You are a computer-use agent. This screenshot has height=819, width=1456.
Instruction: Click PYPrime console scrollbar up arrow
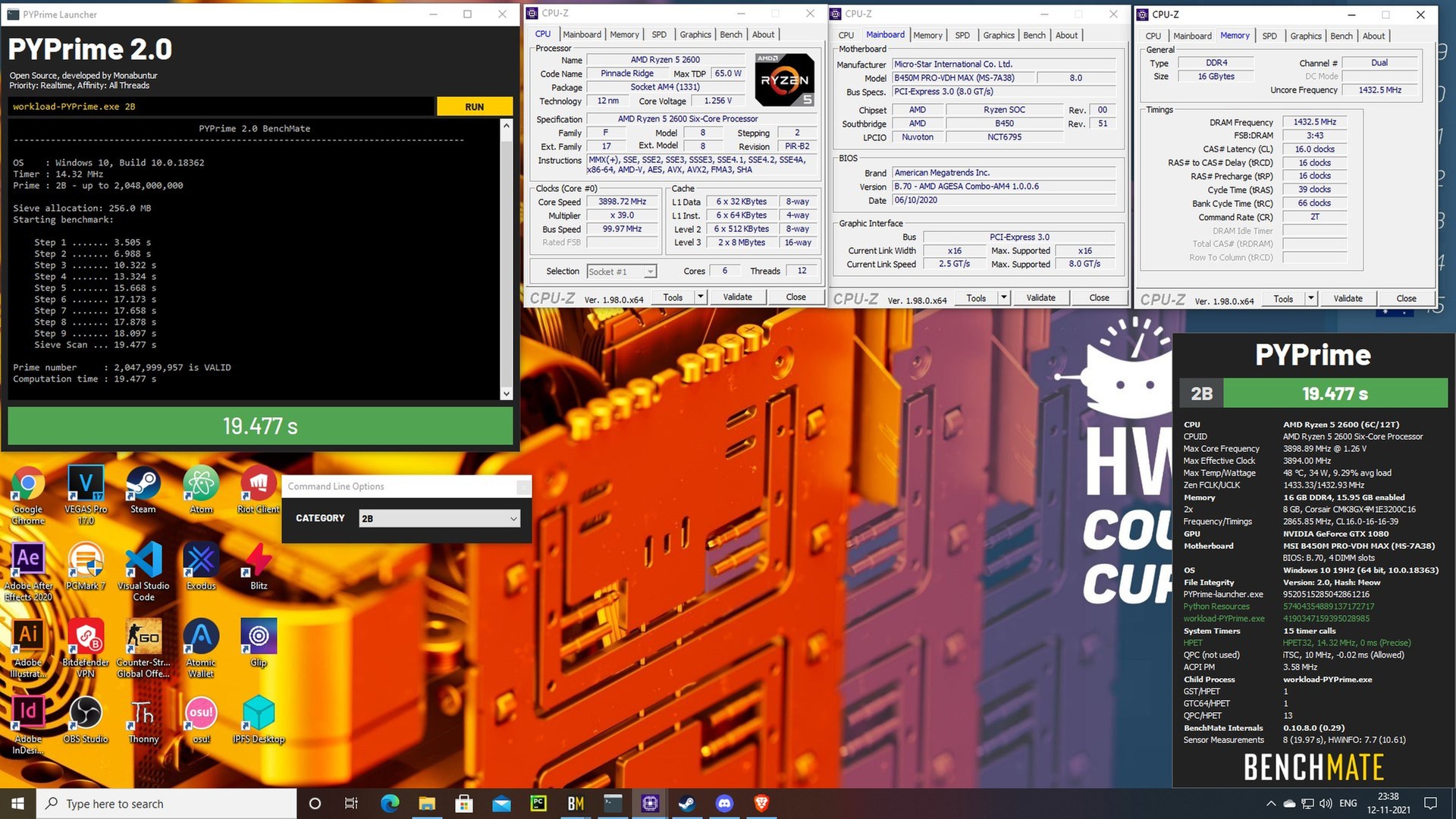point(507,126)
